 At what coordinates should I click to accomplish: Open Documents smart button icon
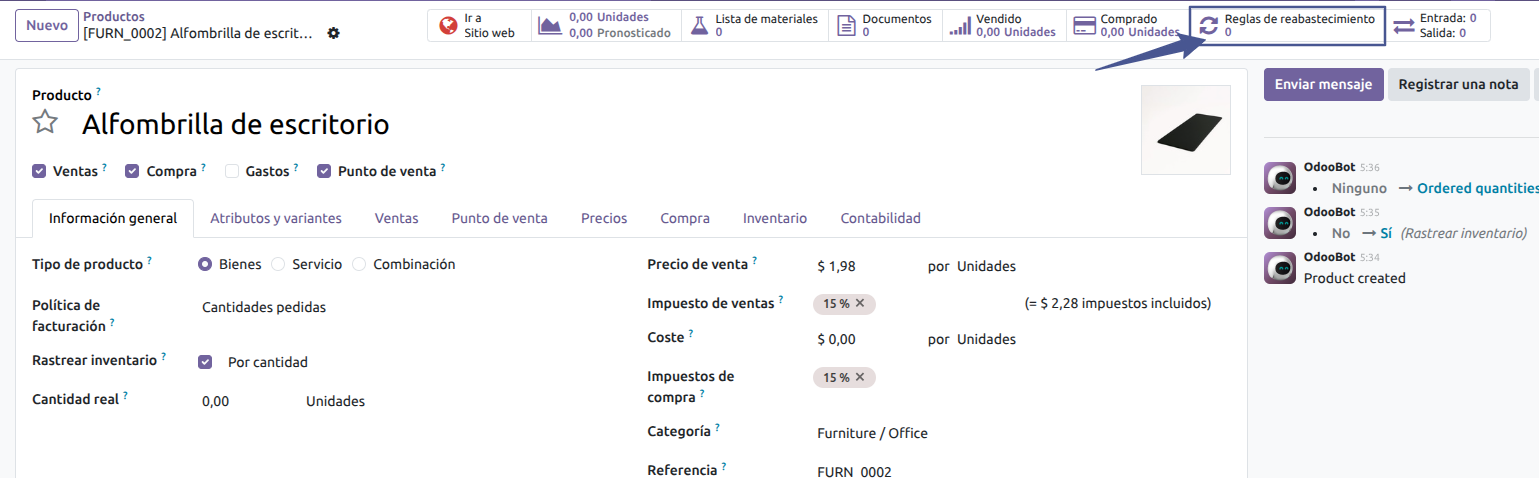point(845,25)
